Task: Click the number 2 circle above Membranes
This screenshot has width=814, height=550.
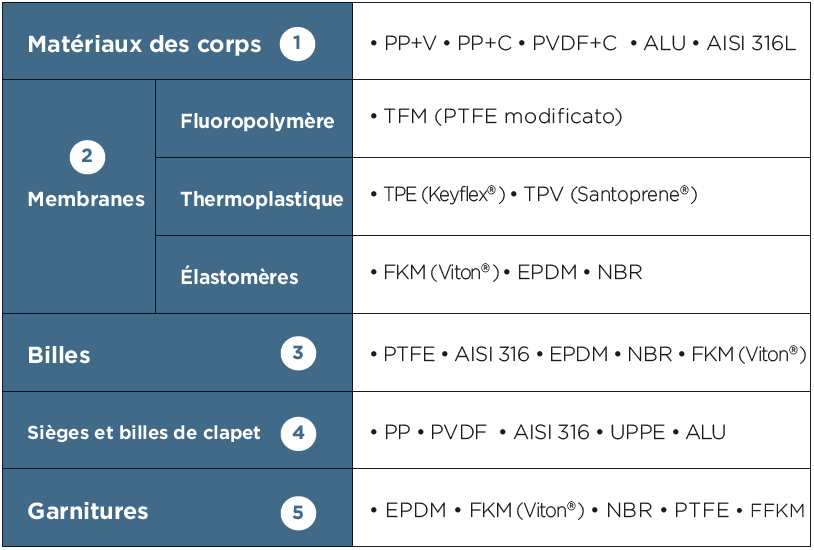Action: [87, 156]
